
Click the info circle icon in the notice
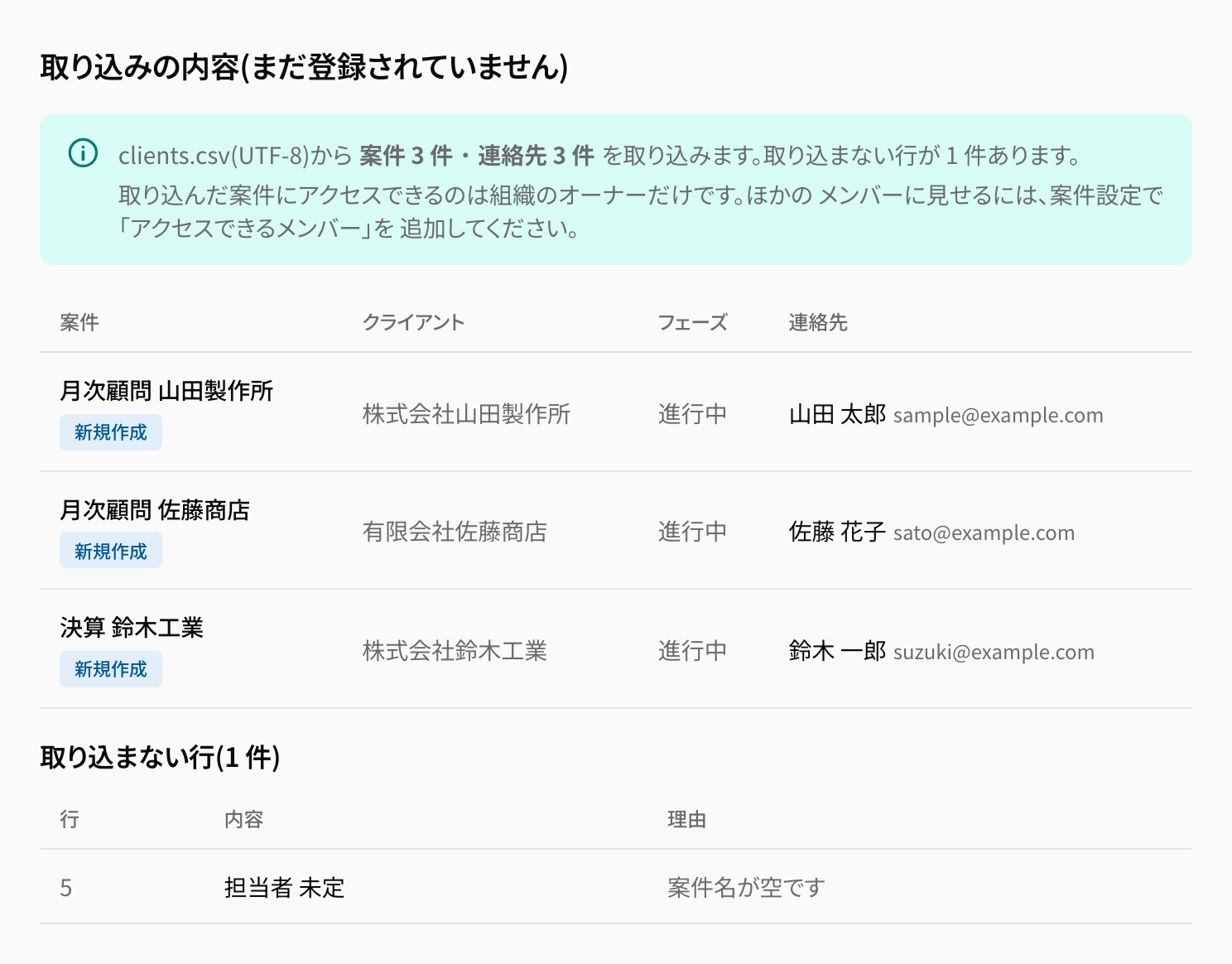(83, 153)
